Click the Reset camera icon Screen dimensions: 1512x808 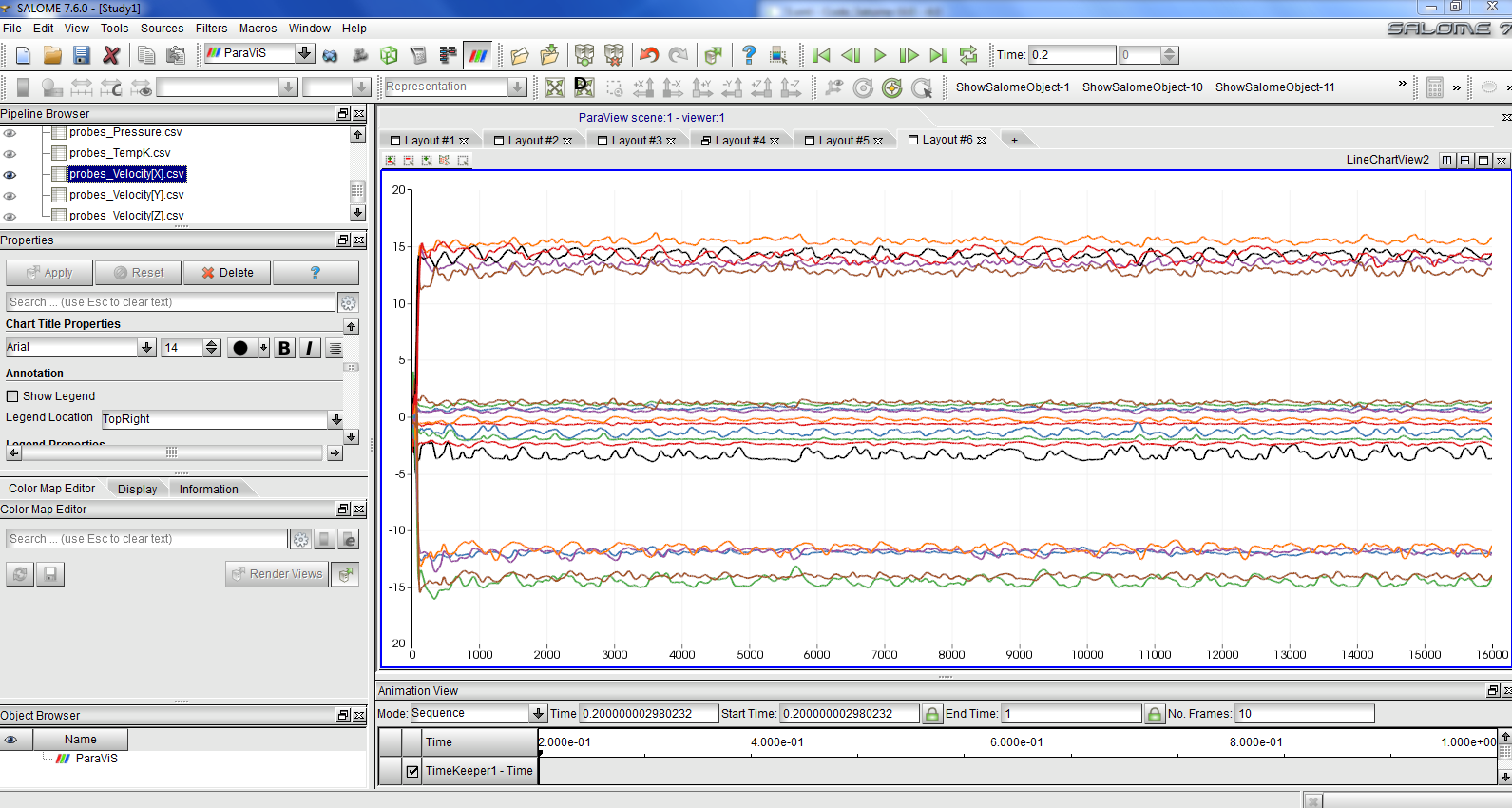coord(555,87)
